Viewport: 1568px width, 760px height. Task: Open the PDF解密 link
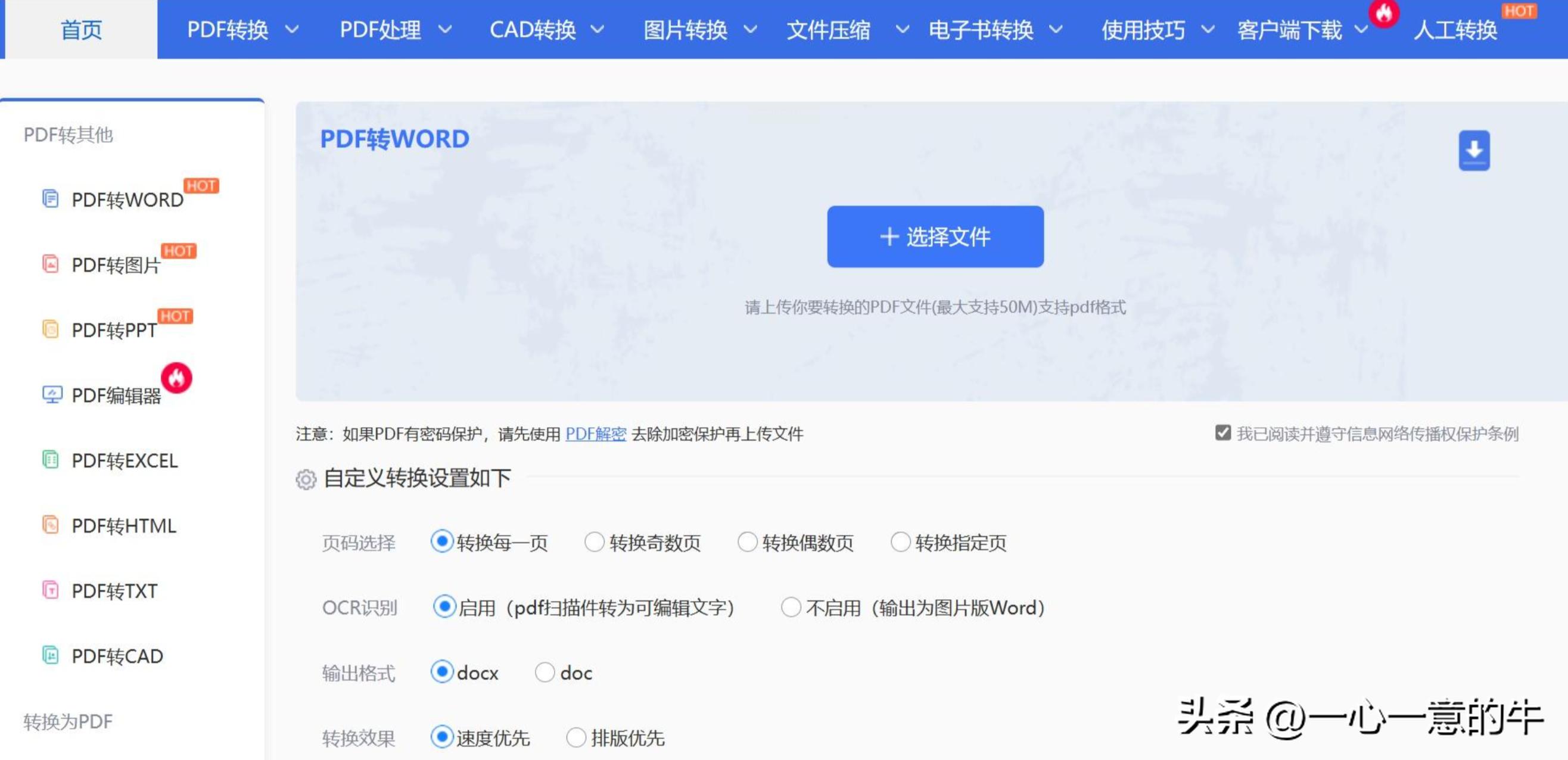596,434
